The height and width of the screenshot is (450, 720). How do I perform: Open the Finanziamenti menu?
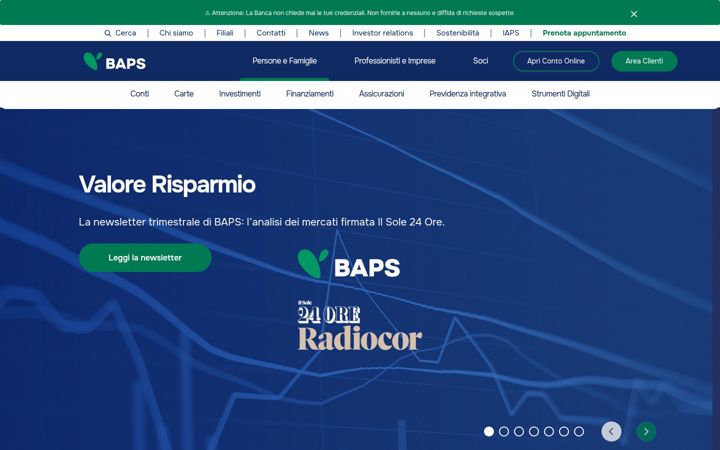[x=310, y=94]
